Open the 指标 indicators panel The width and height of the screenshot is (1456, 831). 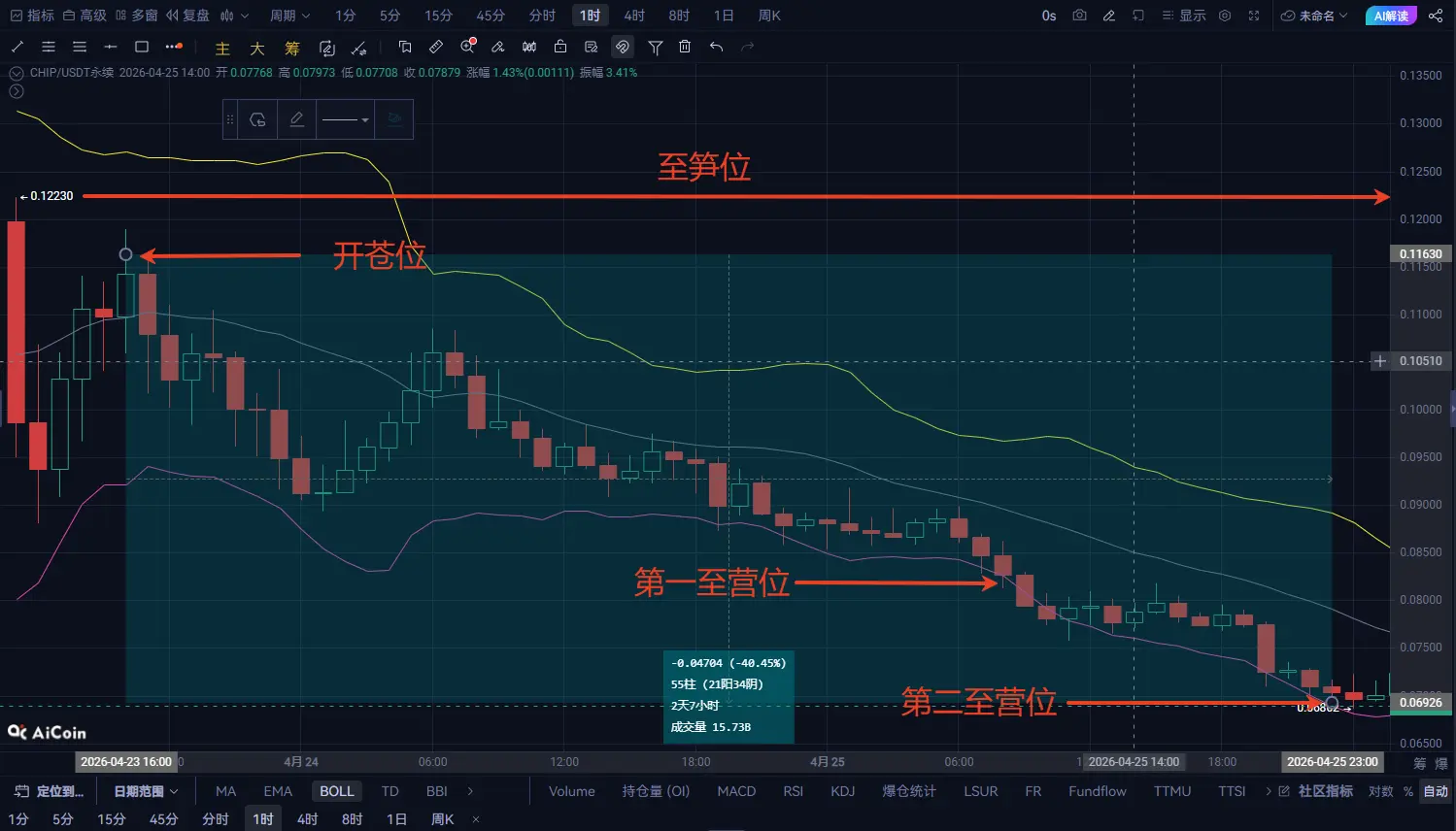(32, 16)
